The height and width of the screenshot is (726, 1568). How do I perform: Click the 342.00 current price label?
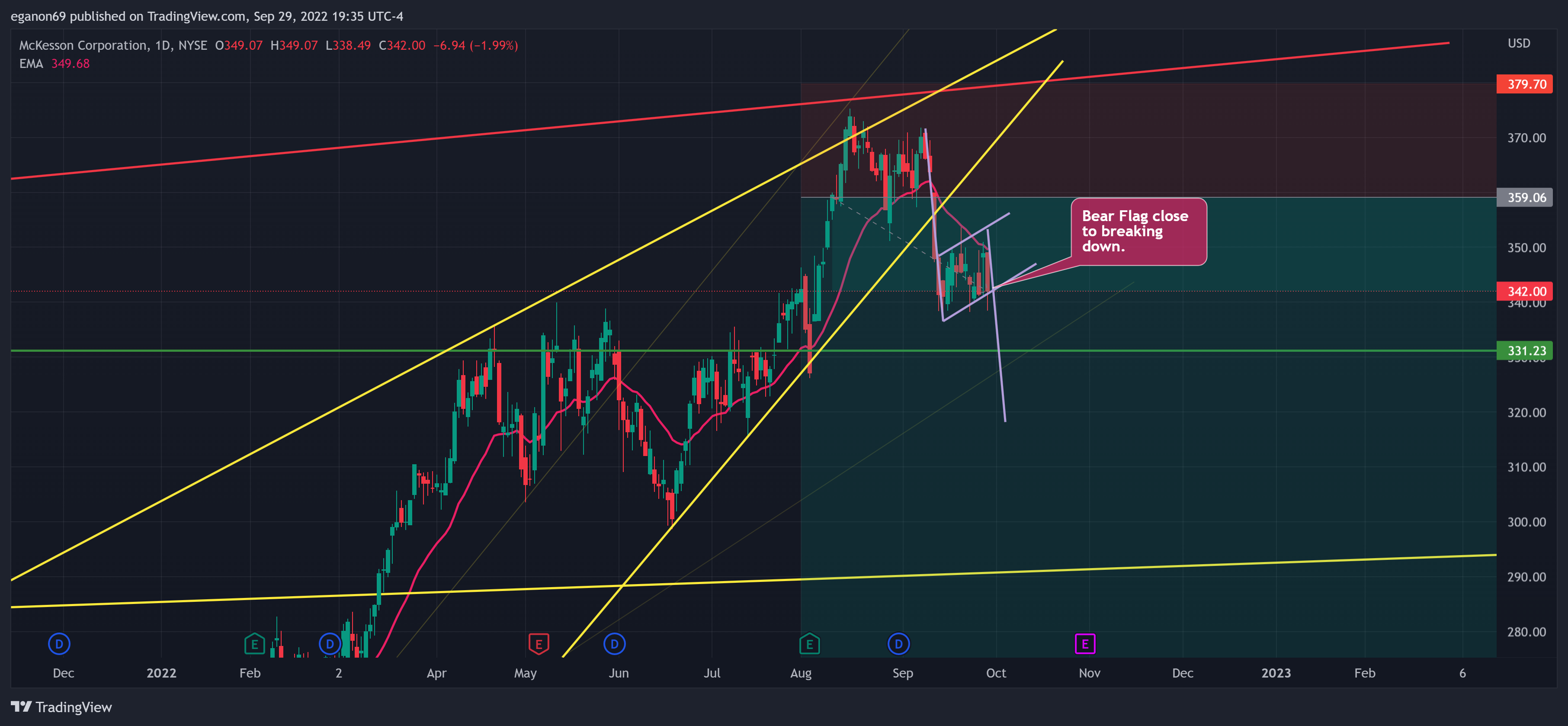(1524, 292)
